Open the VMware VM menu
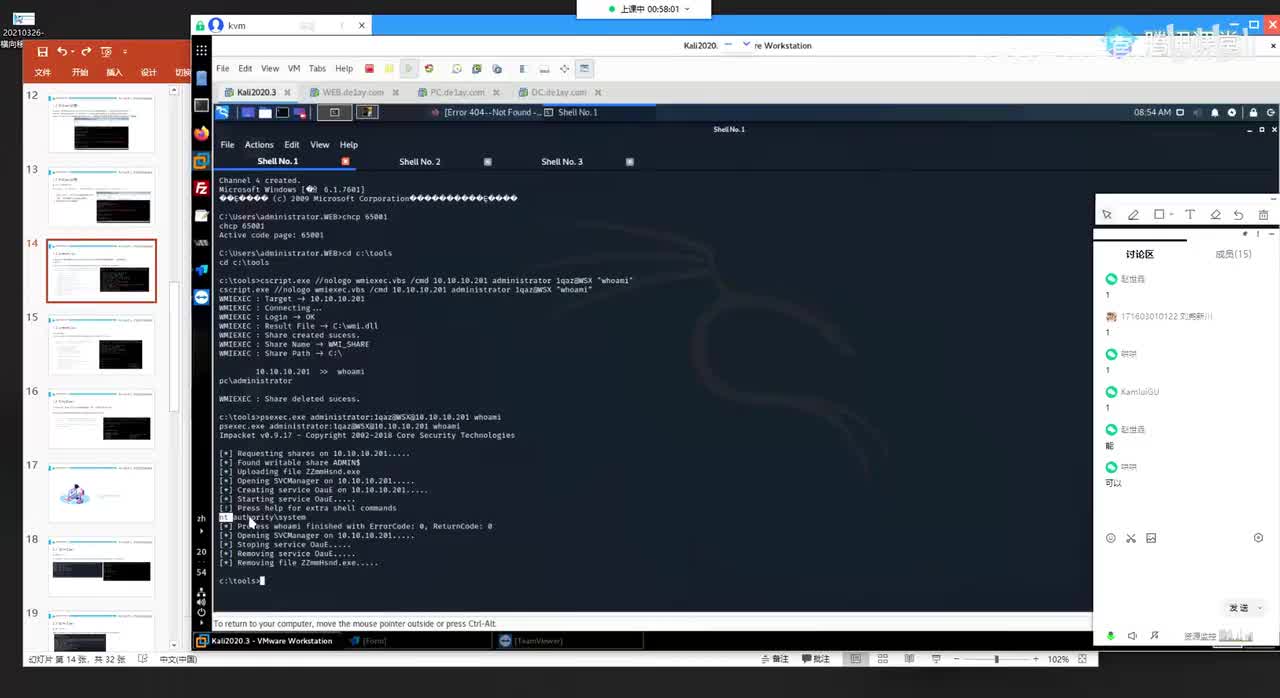Image resolution: width=1280 pixels, height=698 pixels. (x=294, y=69)
